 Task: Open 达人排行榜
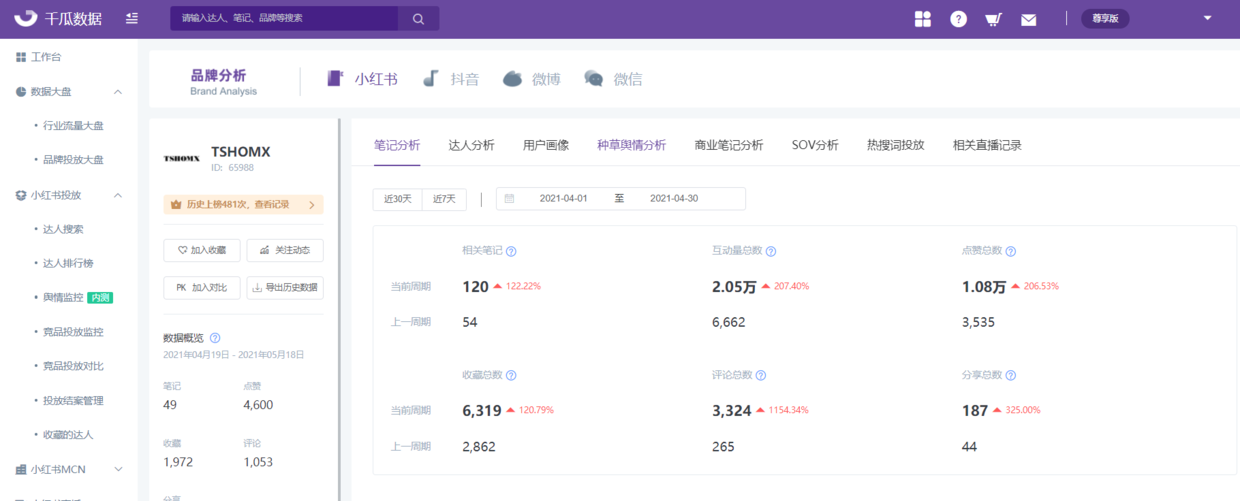[68, 263]
